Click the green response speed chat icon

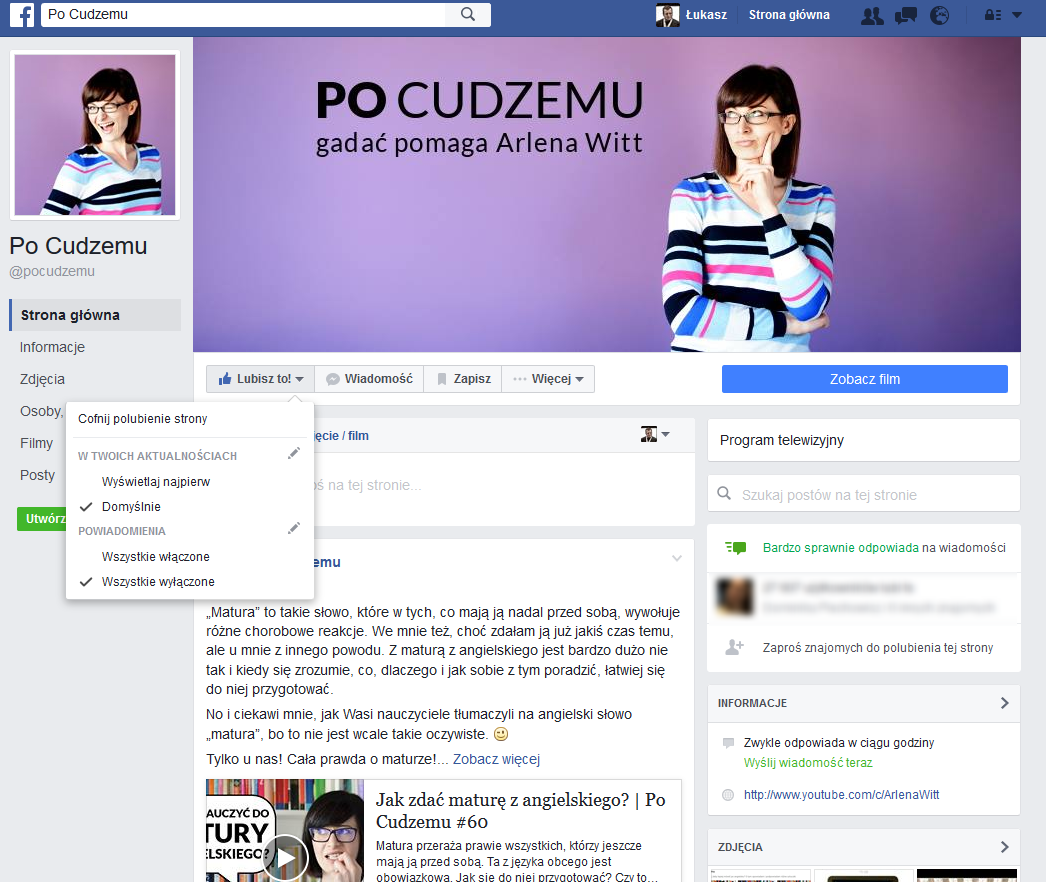click(736, 548)
